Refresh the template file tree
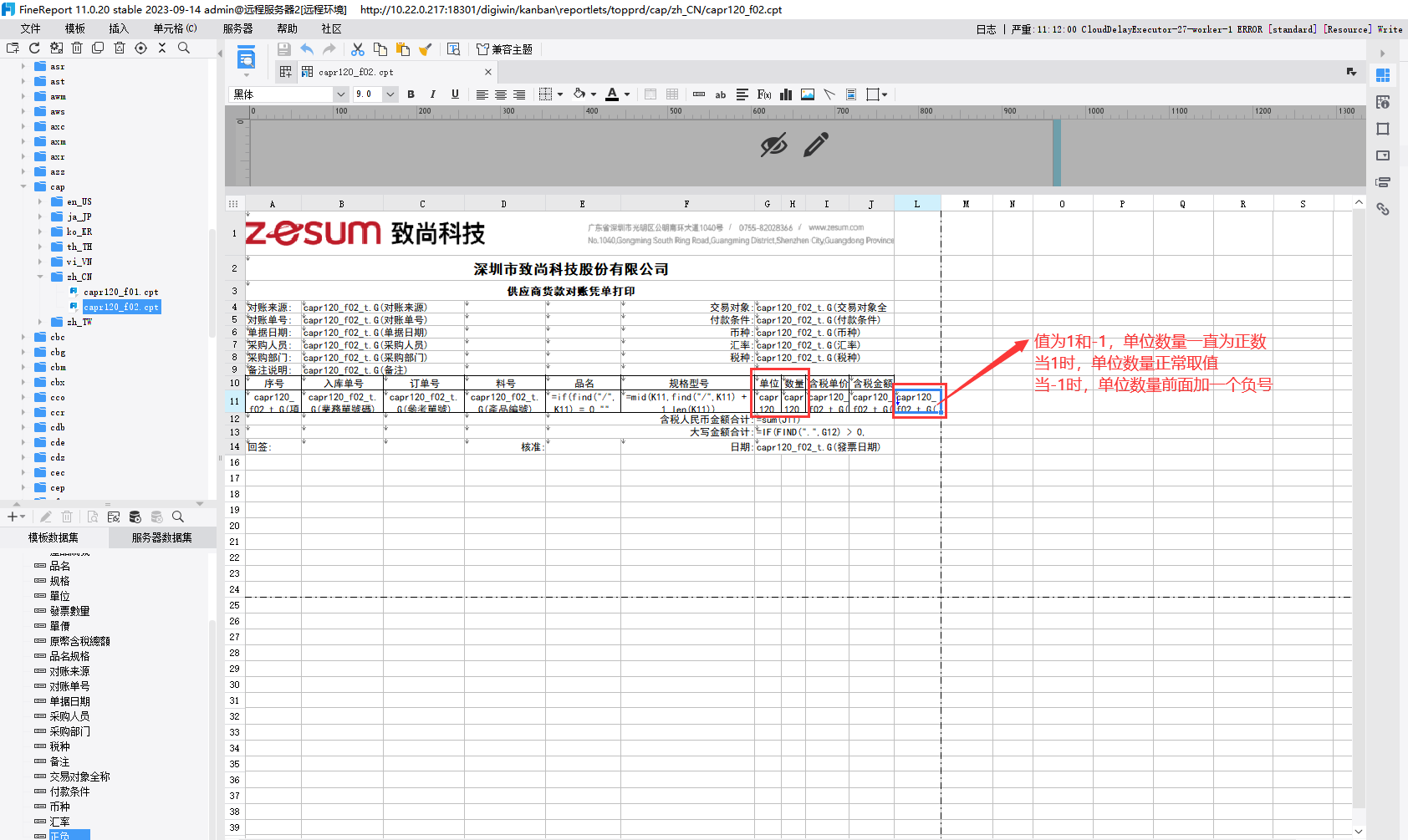1408x840 pixels. 34,48
